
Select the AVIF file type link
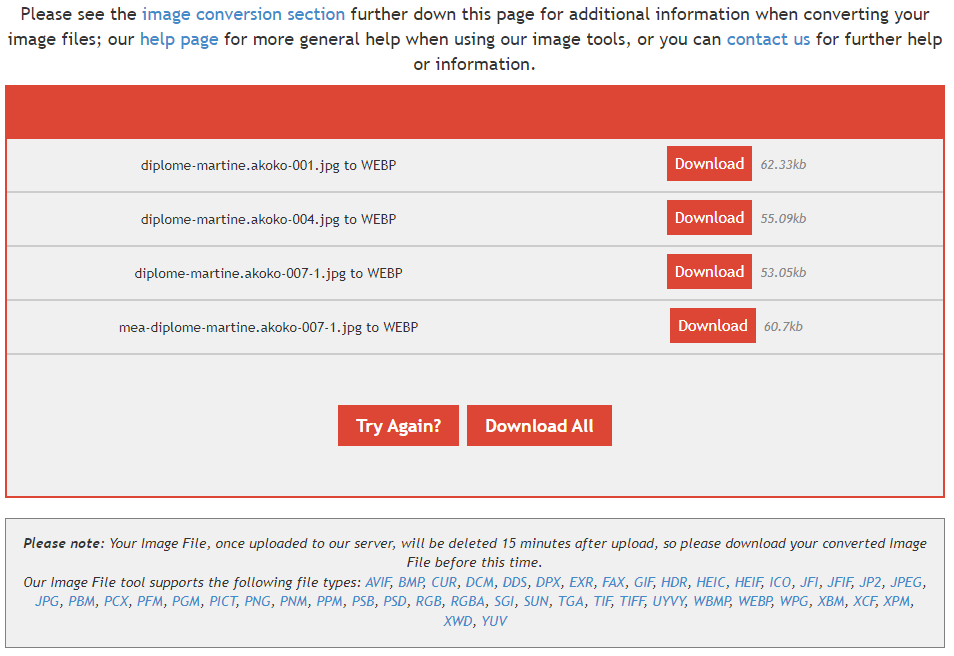pos(378,582)
